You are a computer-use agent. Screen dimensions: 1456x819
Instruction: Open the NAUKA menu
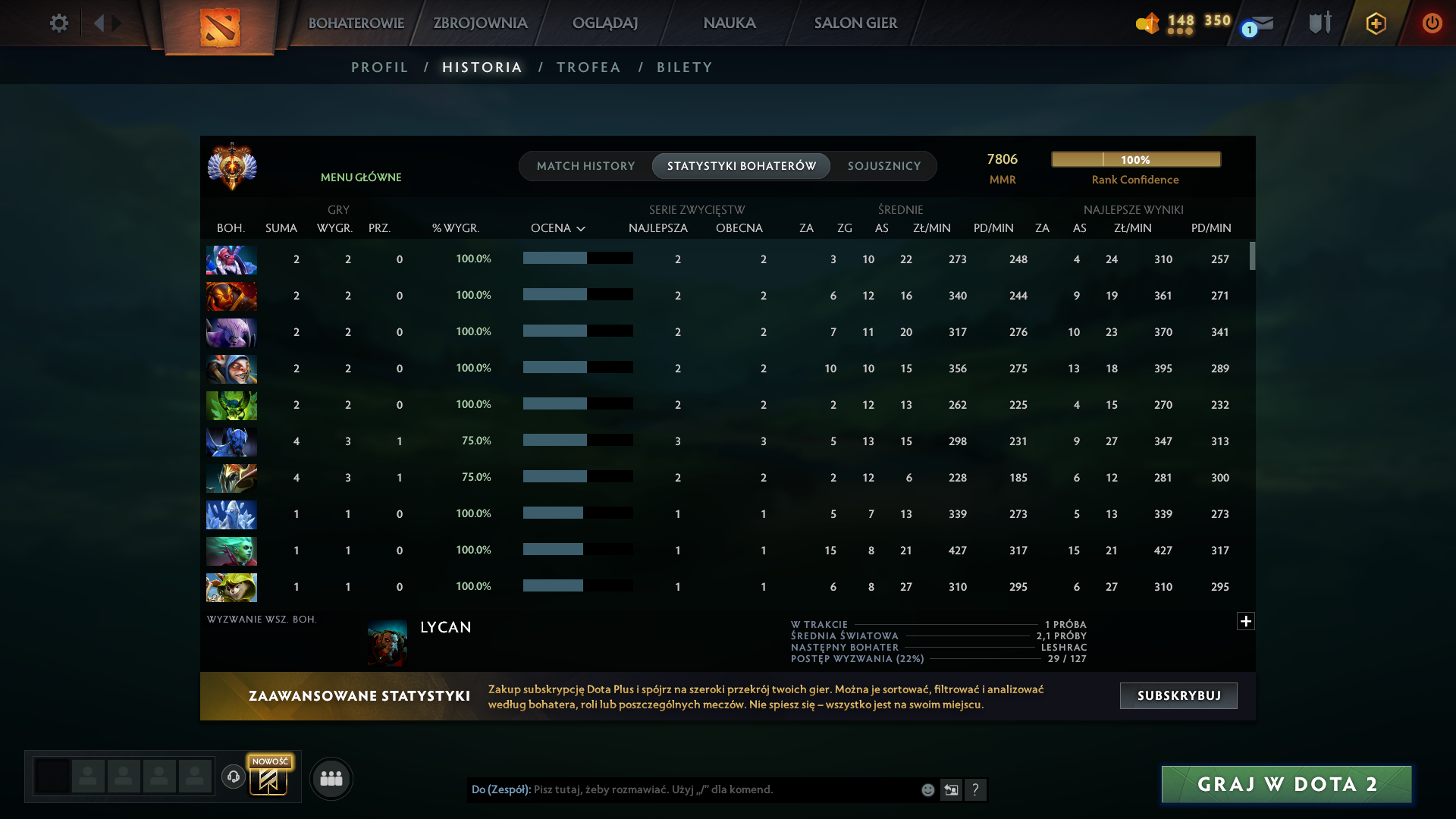pyautogui.click(x=729, y=23)
